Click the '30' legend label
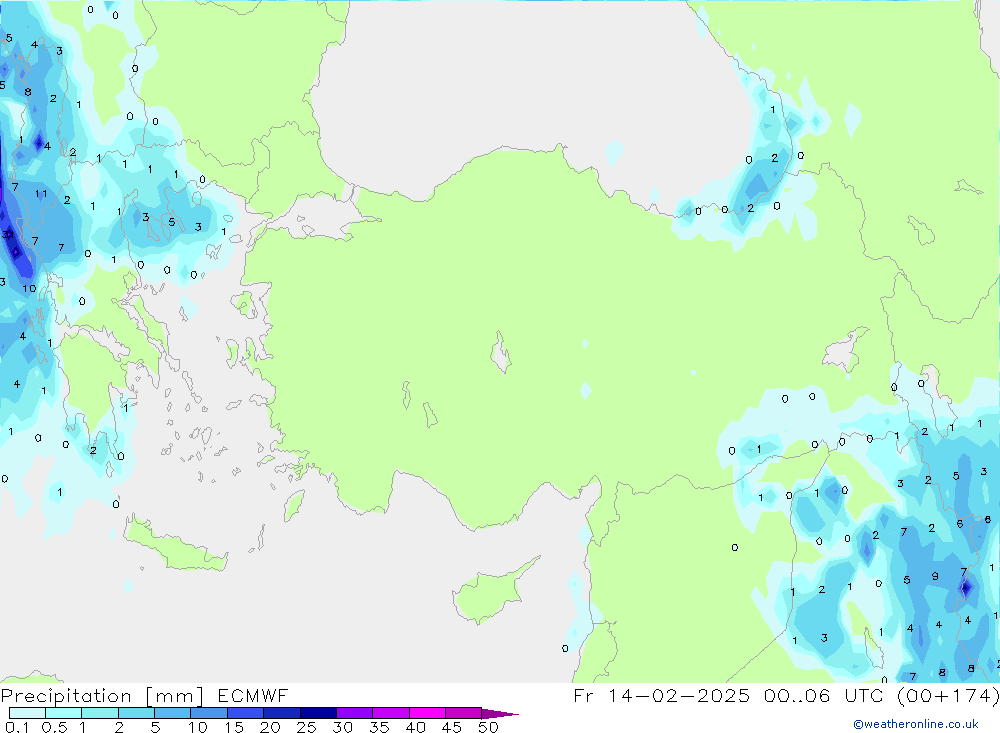Image resolution: width=1000 pixels, height=733 pixels. (343, 727)
